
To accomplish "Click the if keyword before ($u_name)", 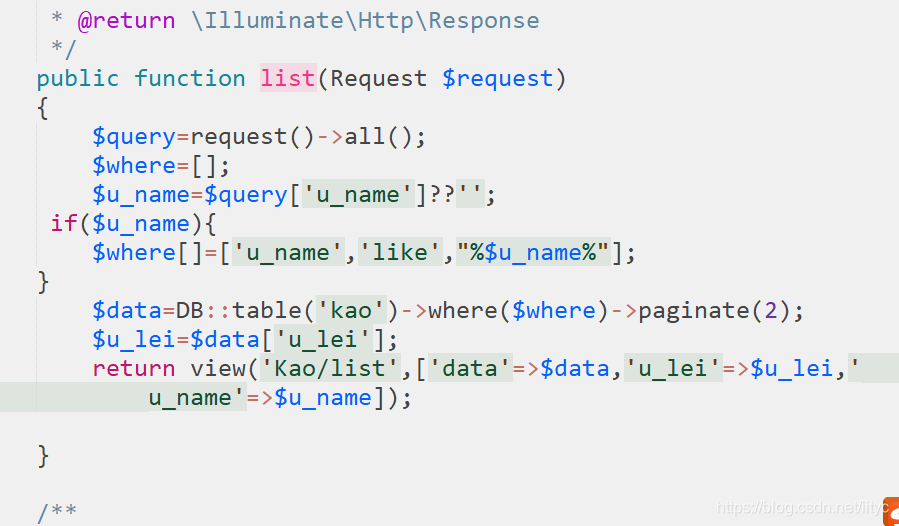I will point(64,223).
